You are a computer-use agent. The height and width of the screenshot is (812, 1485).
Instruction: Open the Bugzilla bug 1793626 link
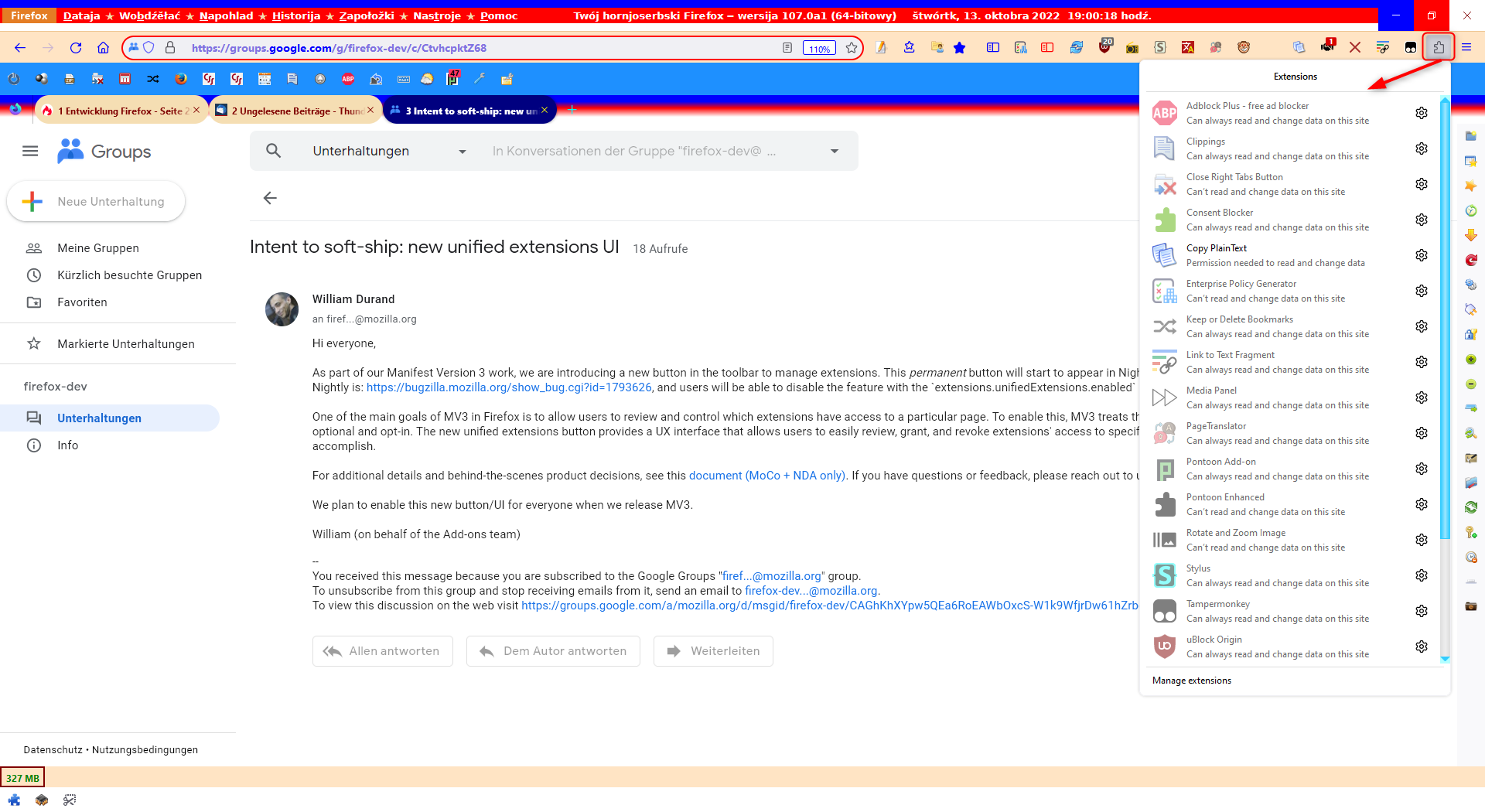coord(509,387)
